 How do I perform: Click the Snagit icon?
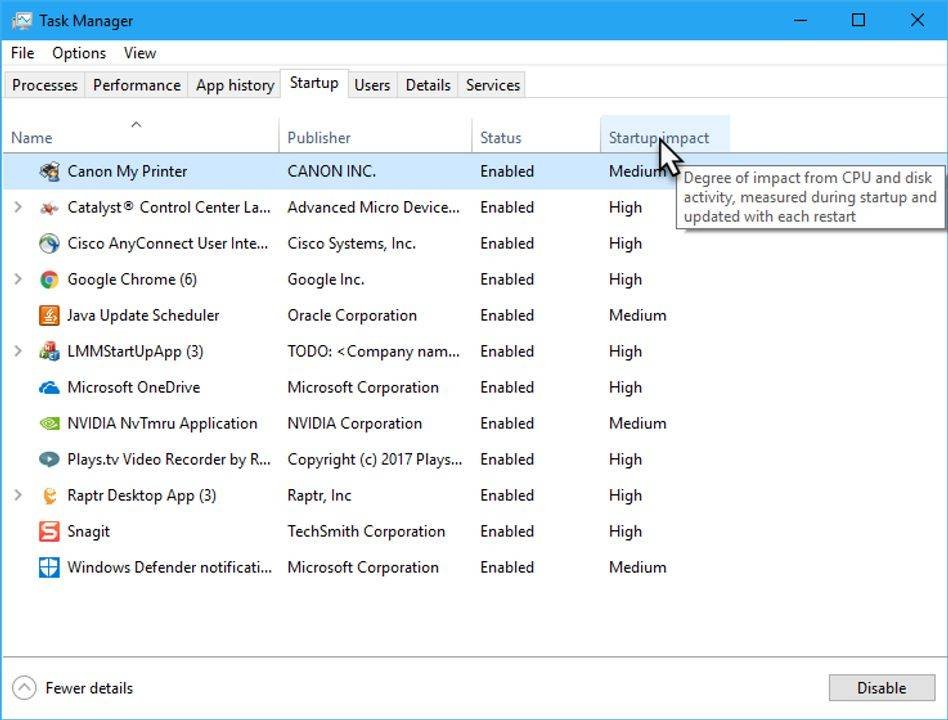tap(50, 531)
